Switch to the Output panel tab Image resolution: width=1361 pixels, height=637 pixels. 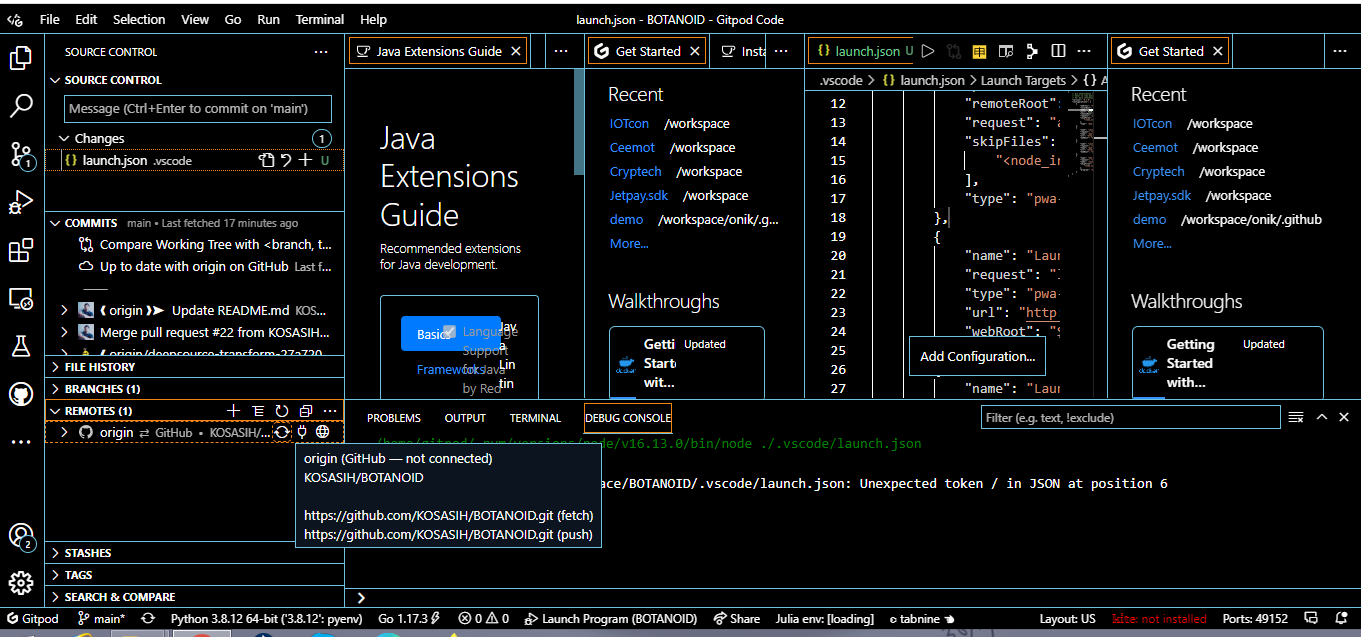465,418
